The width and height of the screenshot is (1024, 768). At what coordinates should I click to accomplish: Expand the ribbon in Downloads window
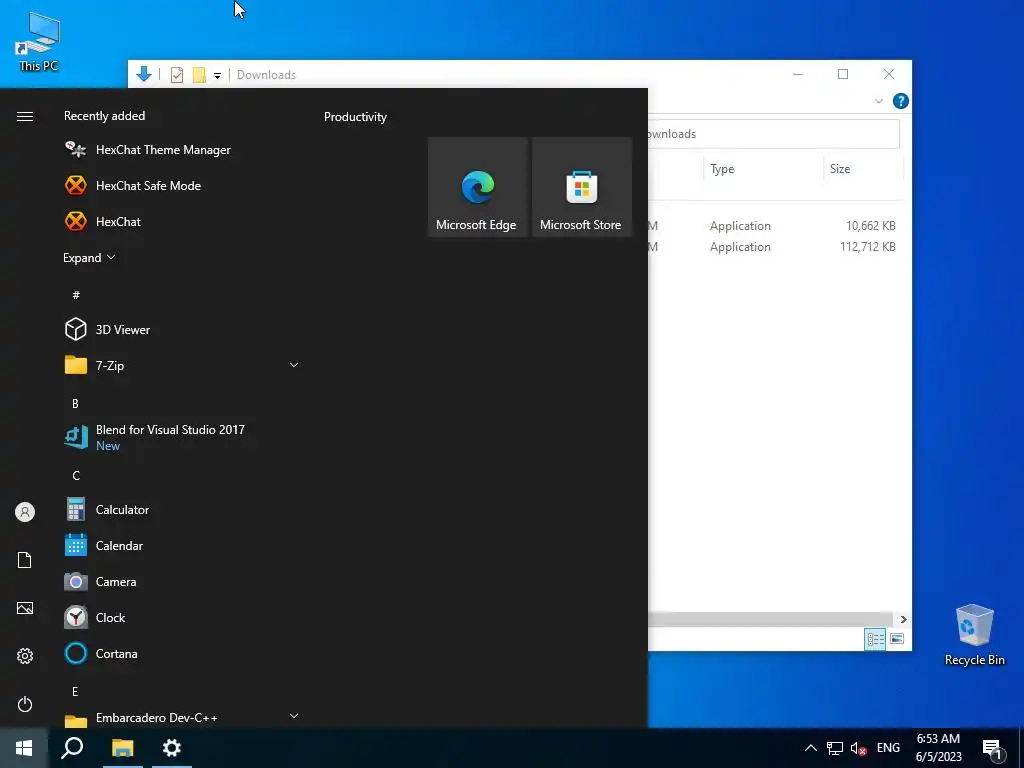click(878, 101)
